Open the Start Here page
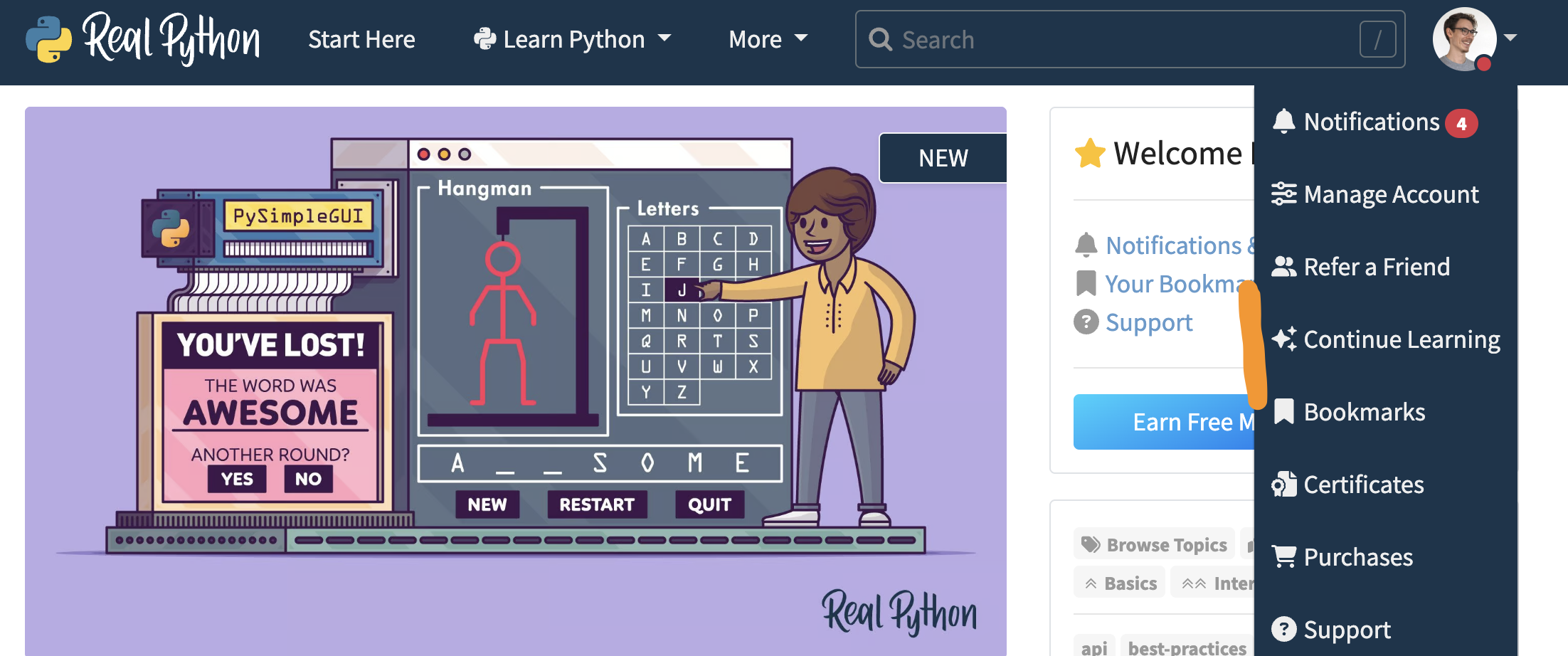The image size is (1568, 656). pos(361,39)
